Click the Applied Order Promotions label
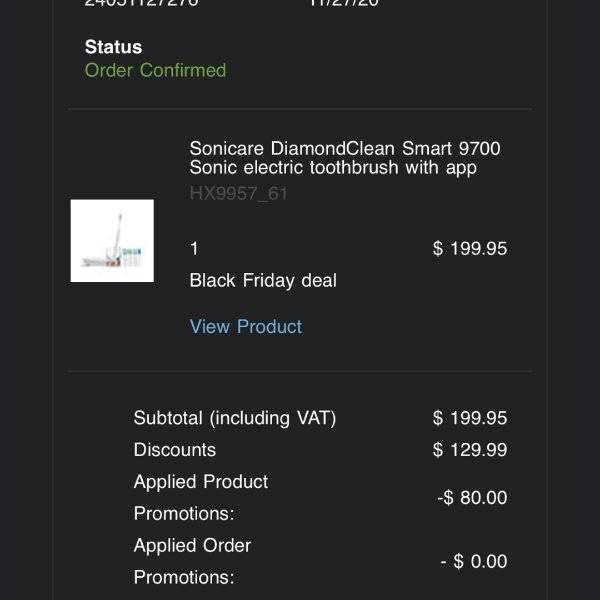Screen dimensions: 600x600 pos(192,561)
